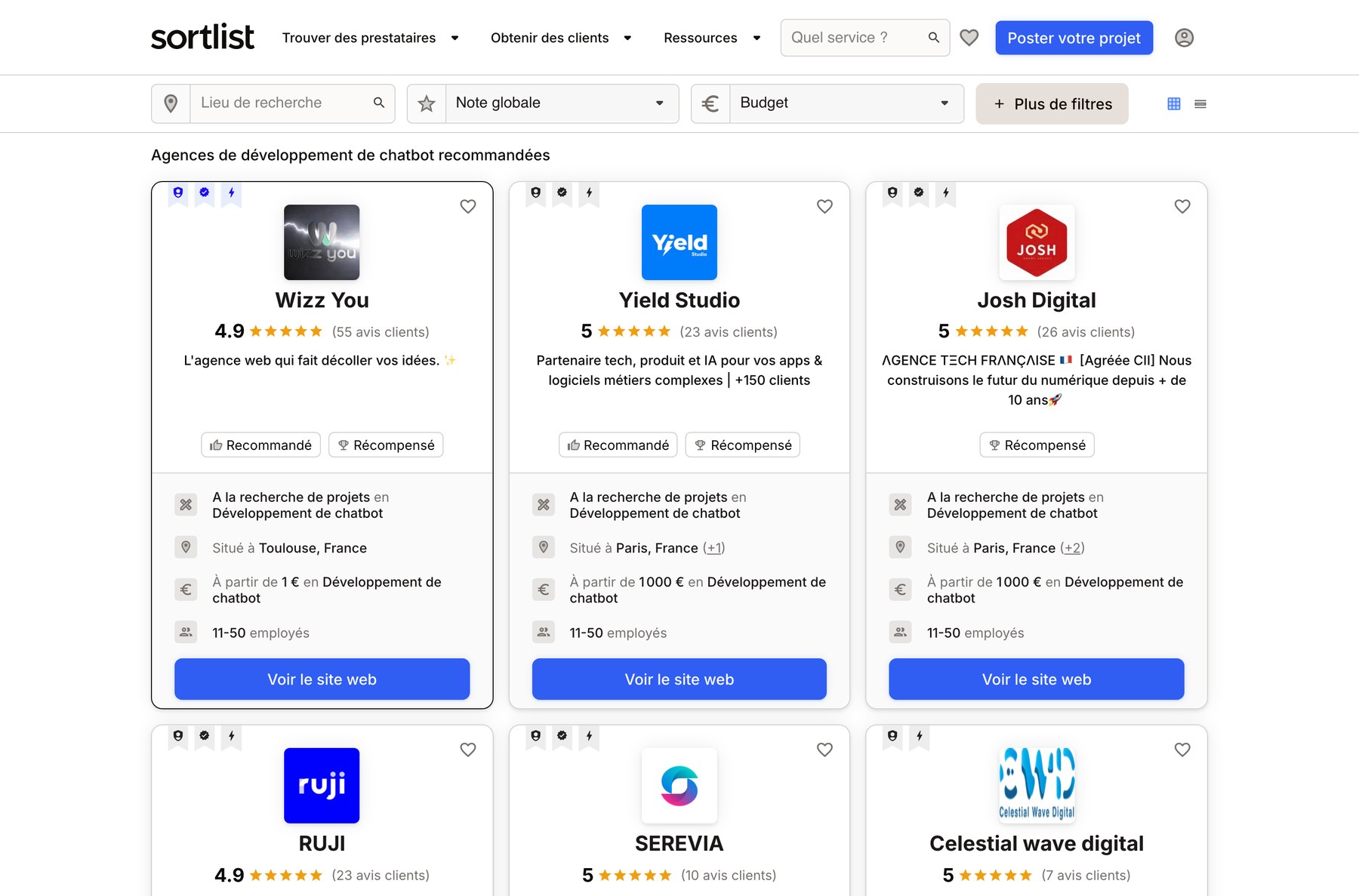Open the Budget dropdown
The image size is (1359, 896).
[x=846, y=103]
